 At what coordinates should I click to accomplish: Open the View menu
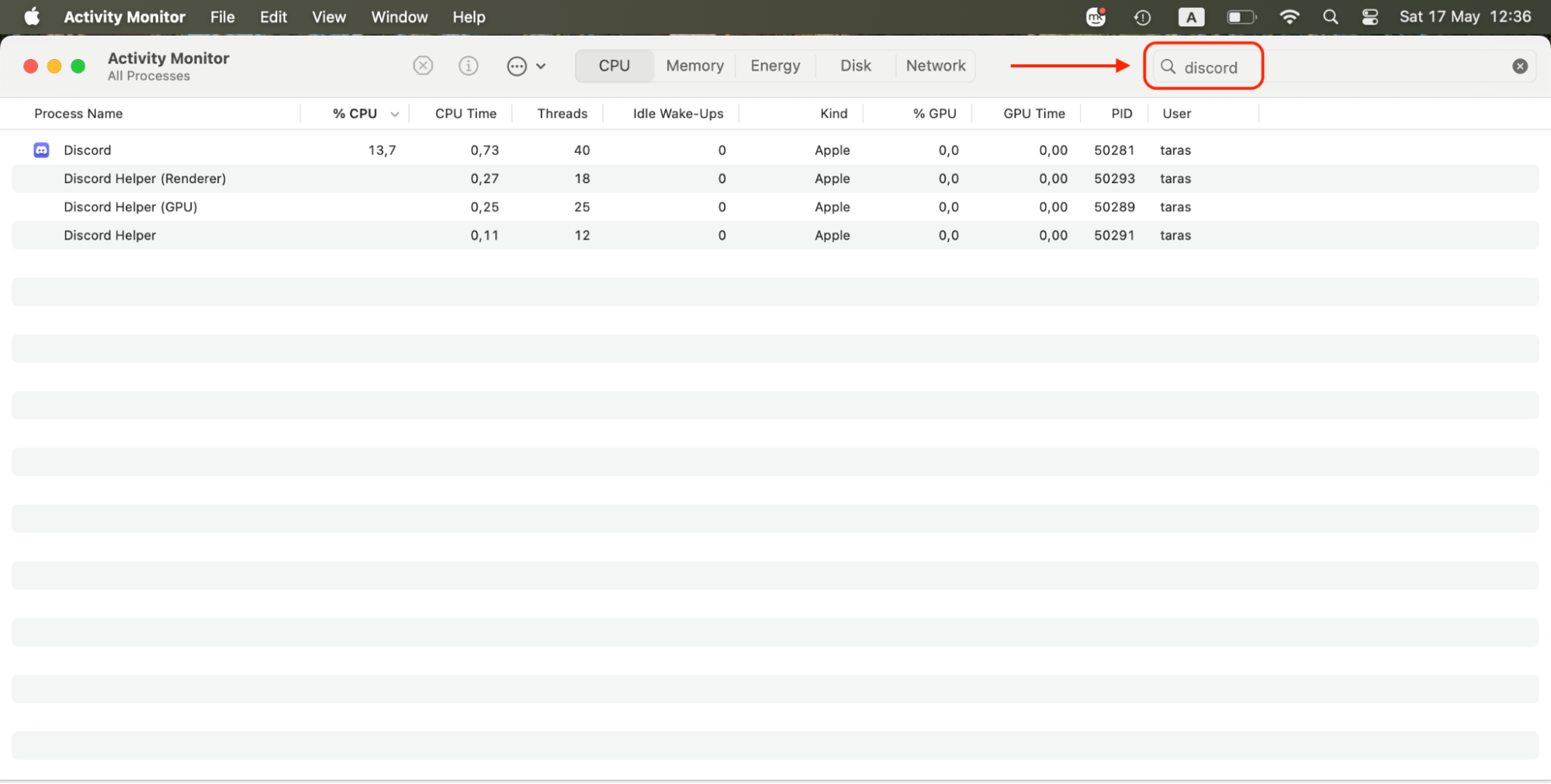(328, 16)
